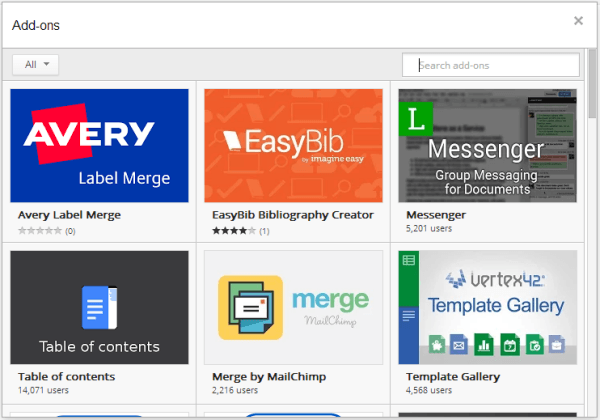Viewport: 600px width, 420px height.
Task: Click the '2,216 users' text
Action: pos(235,391)
